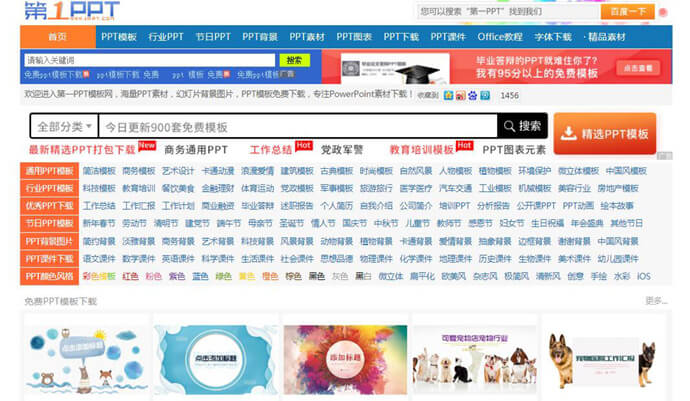690x401 pixels.
Task: Open the 党政军警 link
Action: point(343,150)
